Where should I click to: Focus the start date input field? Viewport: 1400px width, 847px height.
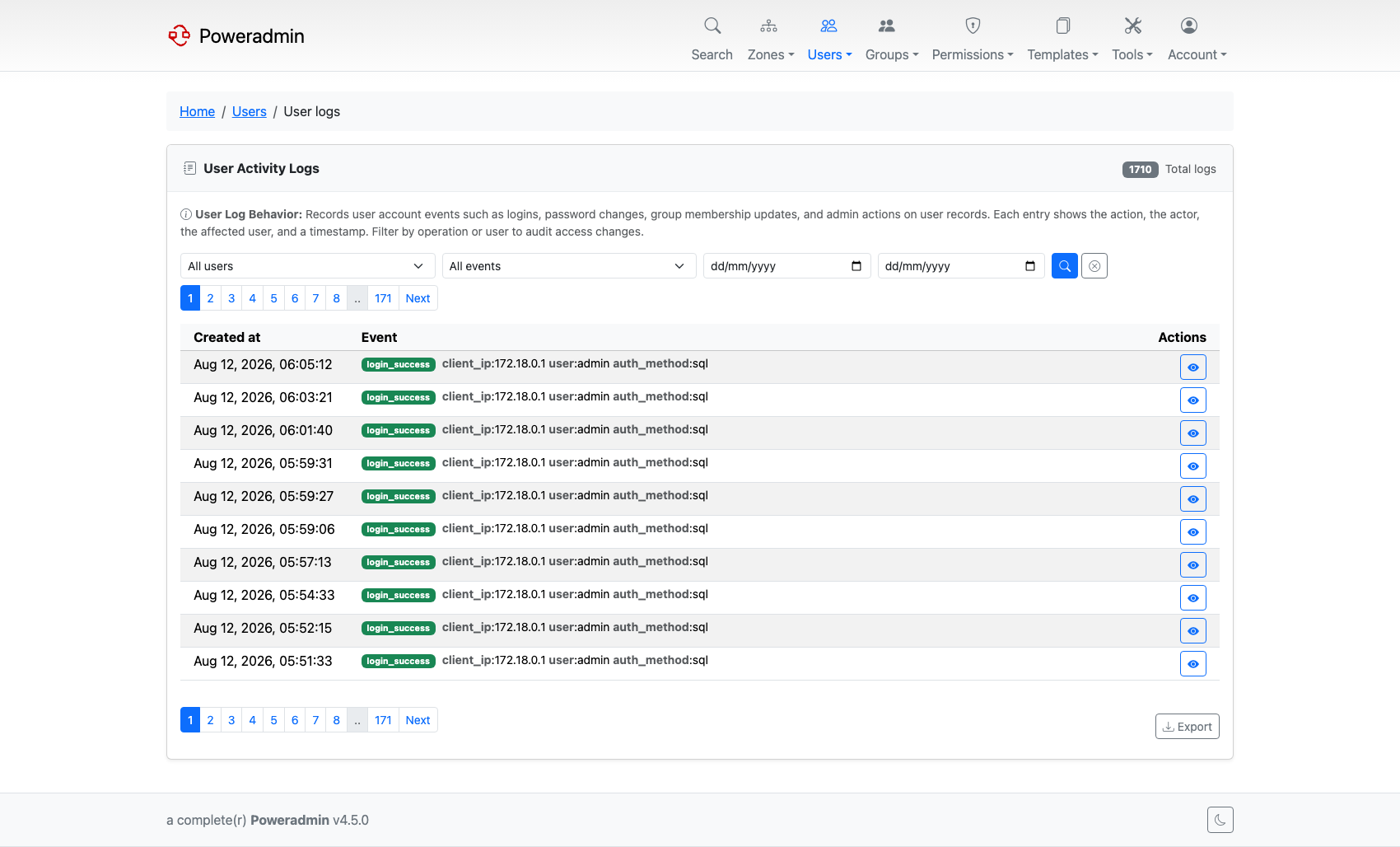click(x=787, y=266)
